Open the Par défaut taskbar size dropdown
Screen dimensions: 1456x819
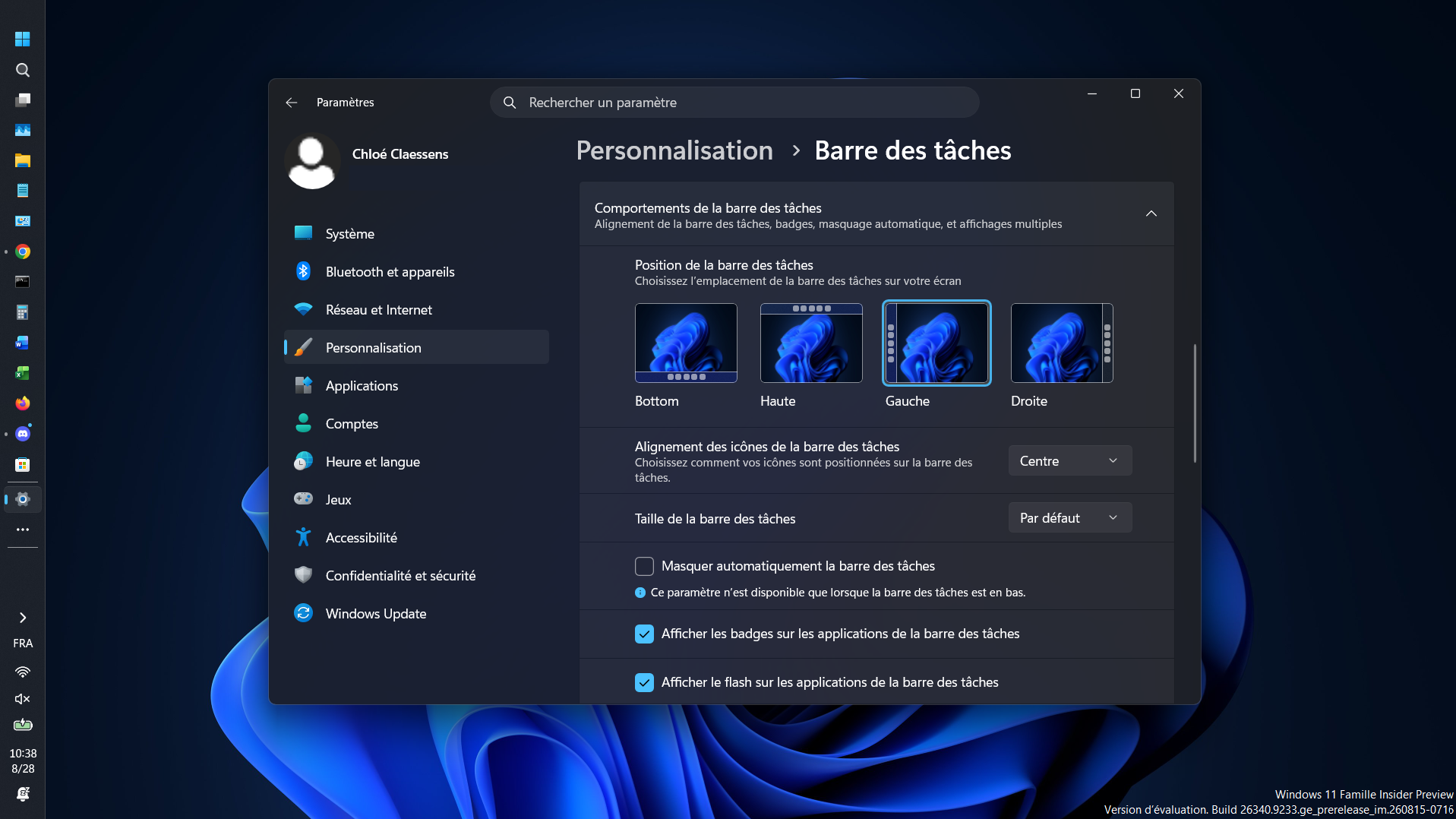click(1069, 517)
